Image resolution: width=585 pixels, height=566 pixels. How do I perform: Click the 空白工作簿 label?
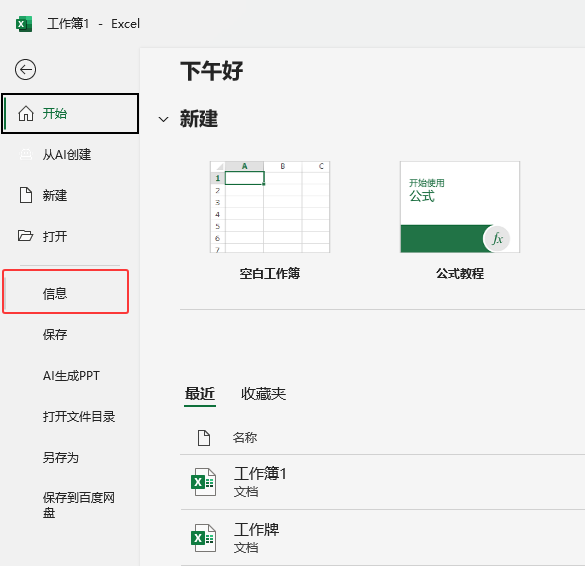[x=270, y=273]
